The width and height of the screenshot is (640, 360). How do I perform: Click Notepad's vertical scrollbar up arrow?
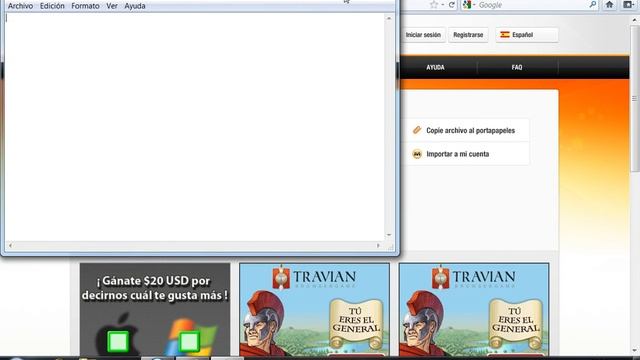coord(389,18)
